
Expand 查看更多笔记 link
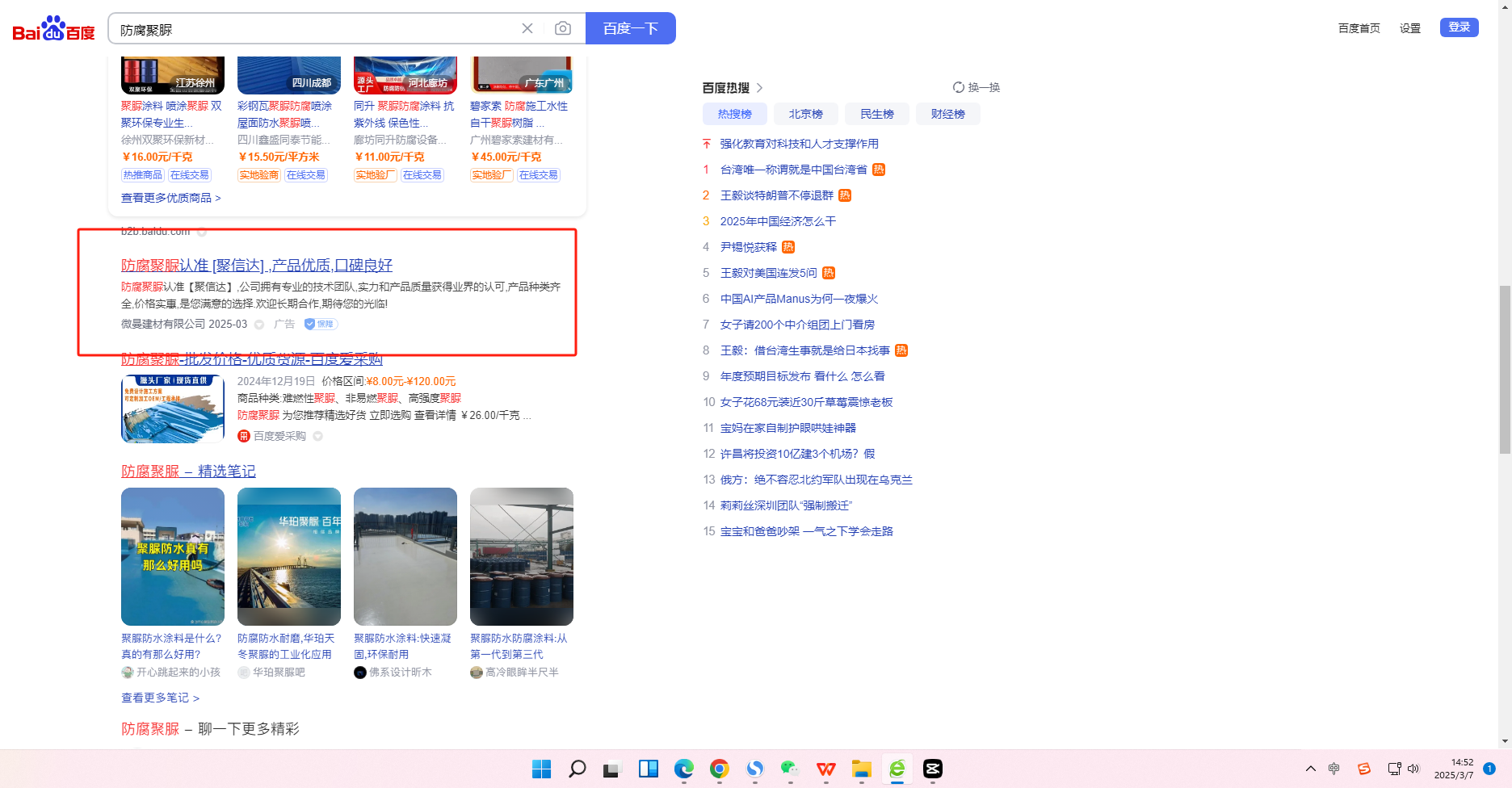[160, 698]
